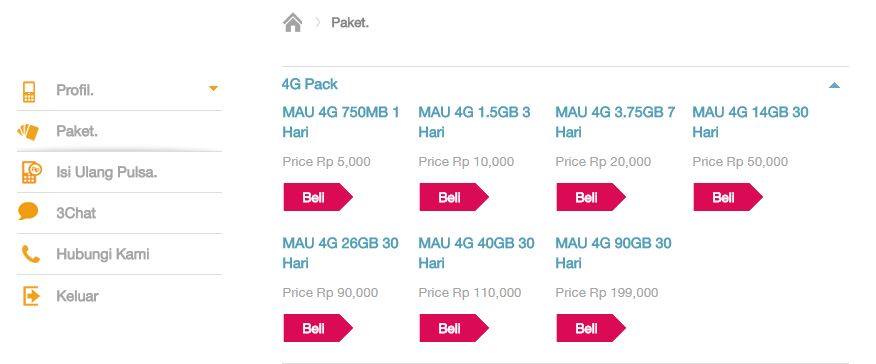The width and height of the screenshot is (876, 364).
Task: Open the 3Chat menu item
Action: point(76,213)
